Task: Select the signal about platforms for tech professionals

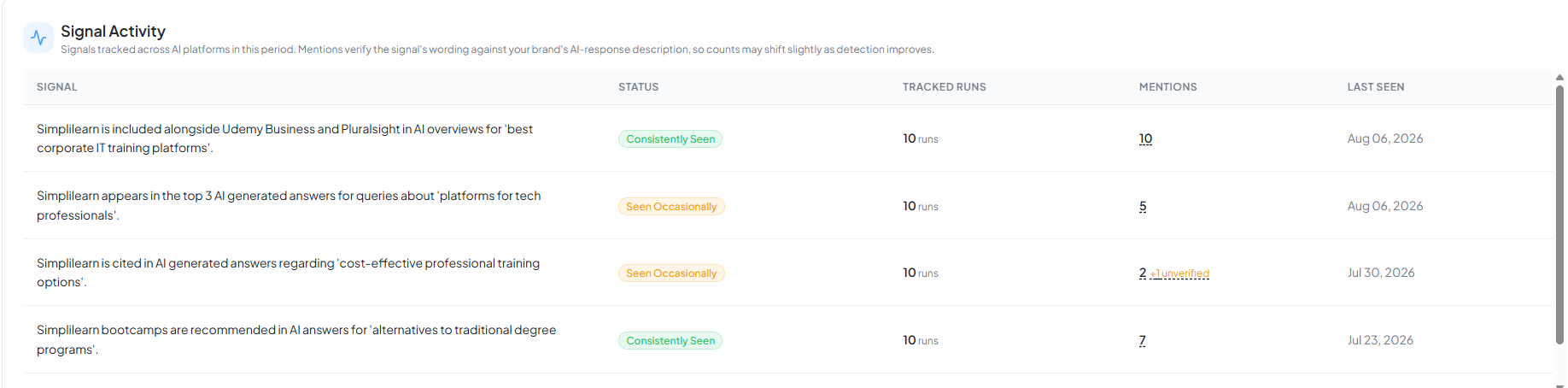Action: 289,205
